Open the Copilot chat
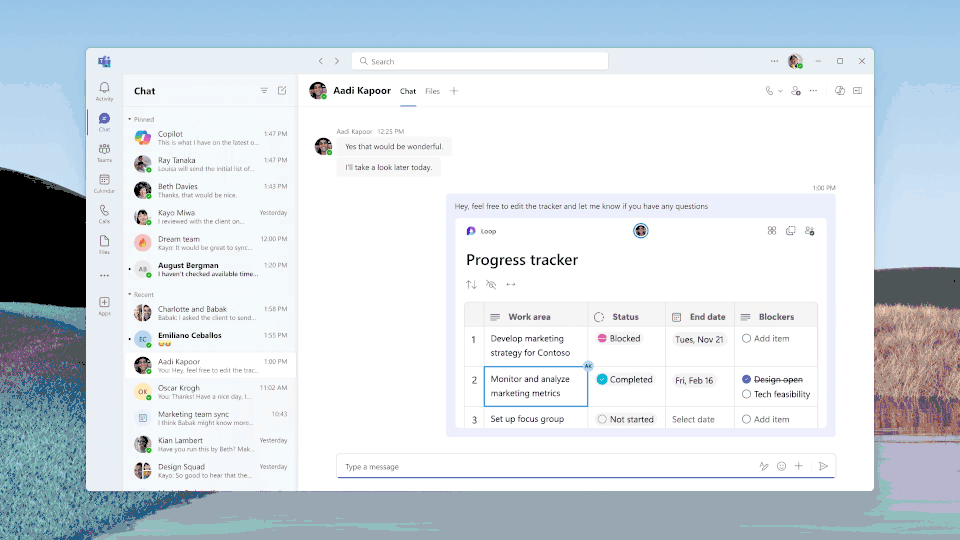Image resolution: width=960 pixels, height=540 pixels. pos(211,138)
